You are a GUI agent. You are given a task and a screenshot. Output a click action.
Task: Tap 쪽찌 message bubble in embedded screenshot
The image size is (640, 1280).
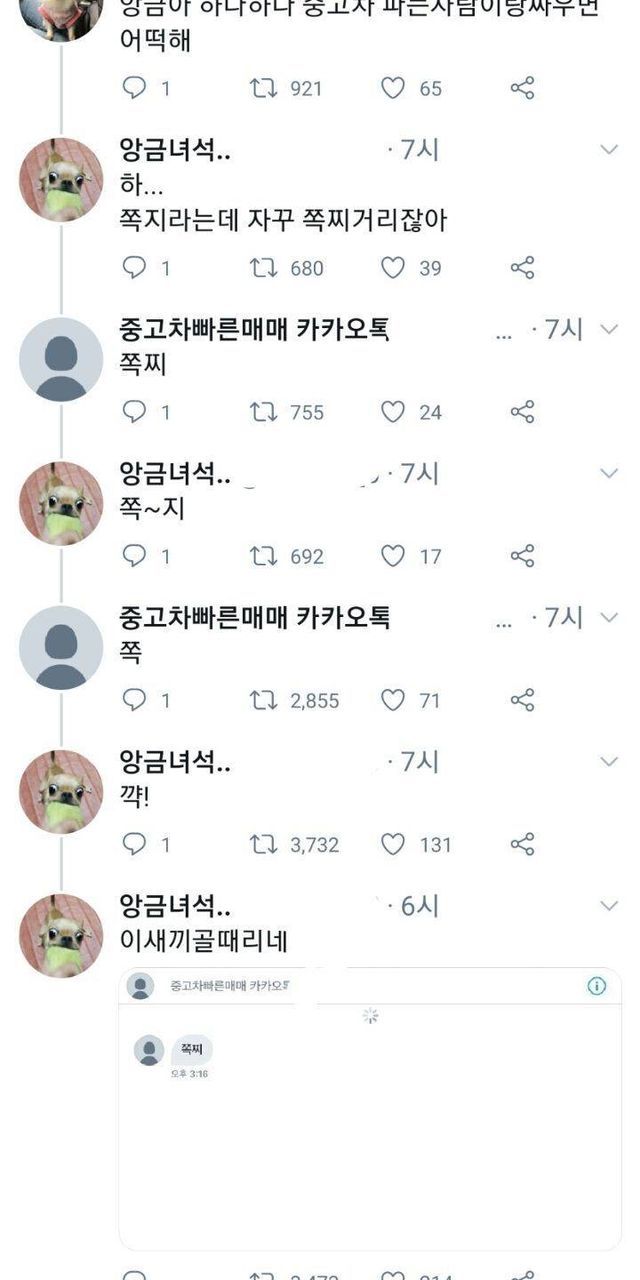click(191, 1049)
